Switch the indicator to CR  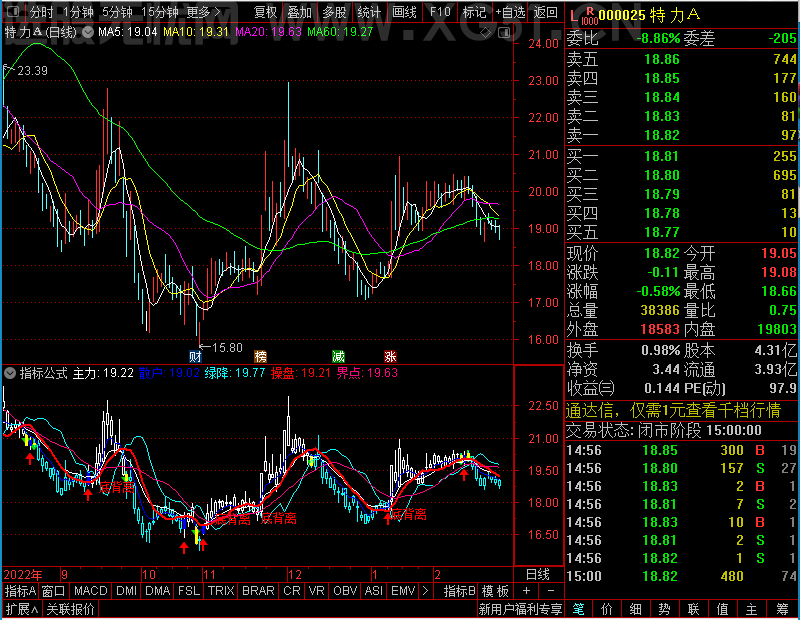[x=292, y=591]
